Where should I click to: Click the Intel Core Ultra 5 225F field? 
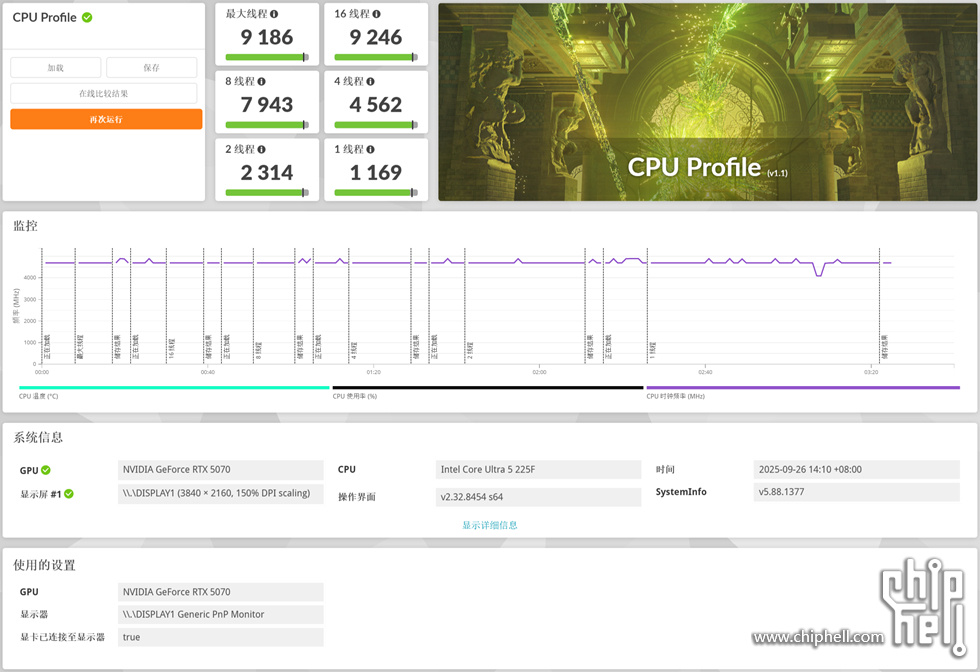tap(538, 469)
